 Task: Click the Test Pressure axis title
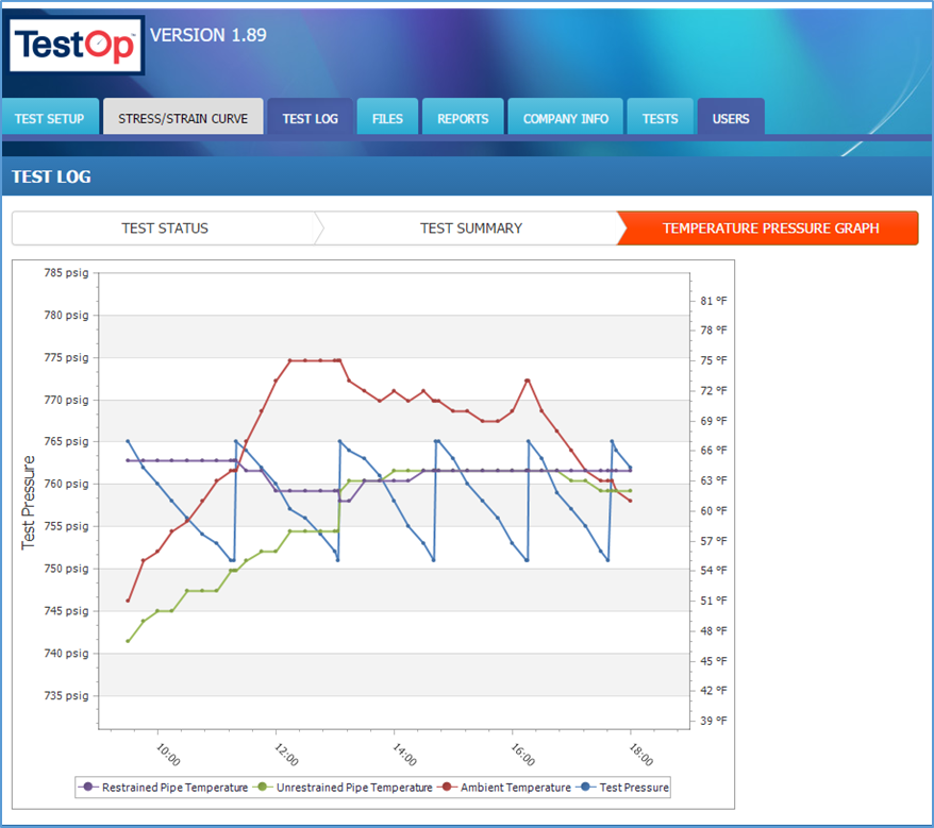[29, 502]
